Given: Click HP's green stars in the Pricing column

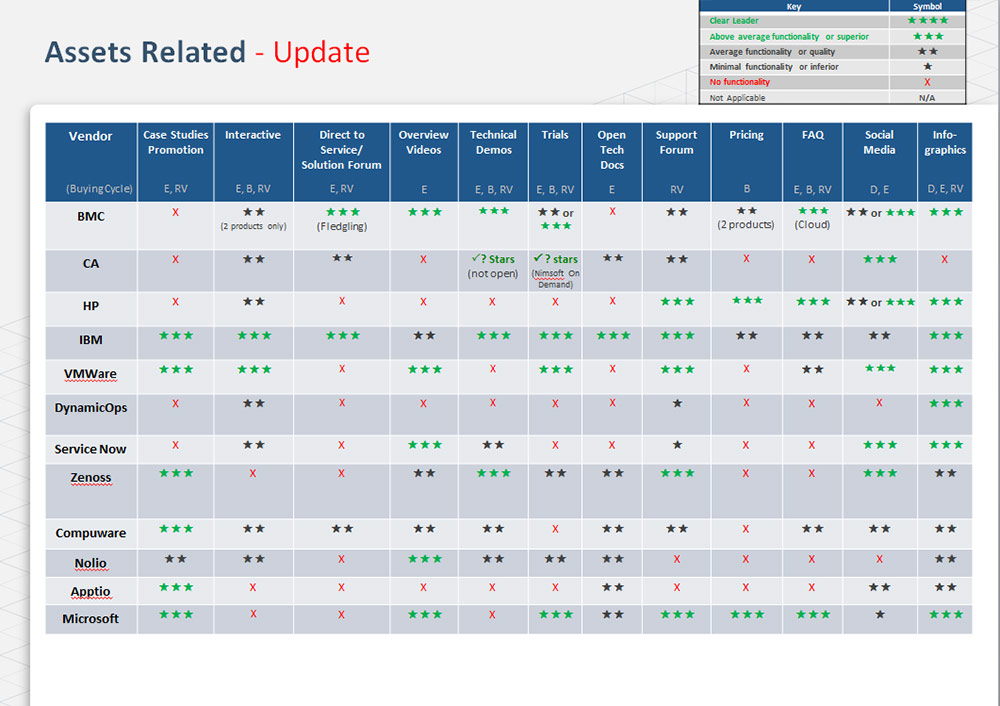Looking at the screenshot, I should click(746, 300).
